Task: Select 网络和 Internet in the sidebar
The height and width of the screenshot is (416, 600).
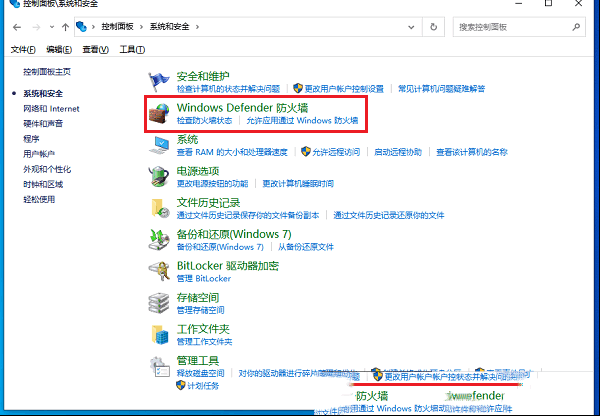Action: point(51,109)
